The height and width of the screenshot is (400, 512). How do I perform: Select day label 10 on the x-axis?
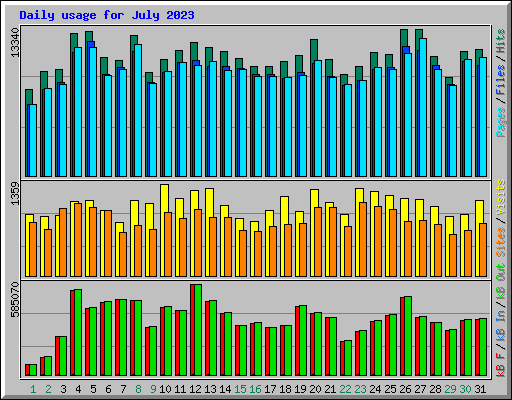[165, 389]
